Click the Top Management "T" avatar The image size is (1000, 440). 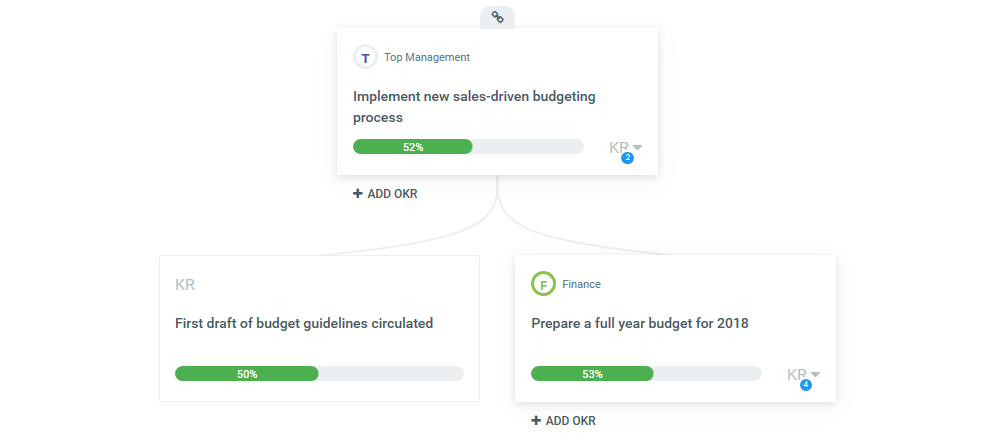tap(365, 57)
